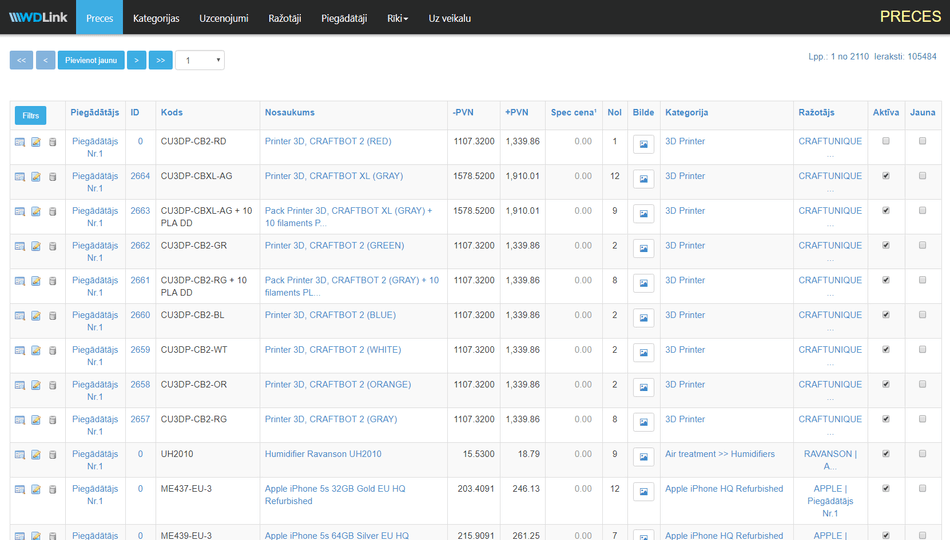This screenshot has width=950, height=540.
Task: Uncheck Aktīva for CRAFTBOT XL (GRAY)
Action: pos(885,176)
